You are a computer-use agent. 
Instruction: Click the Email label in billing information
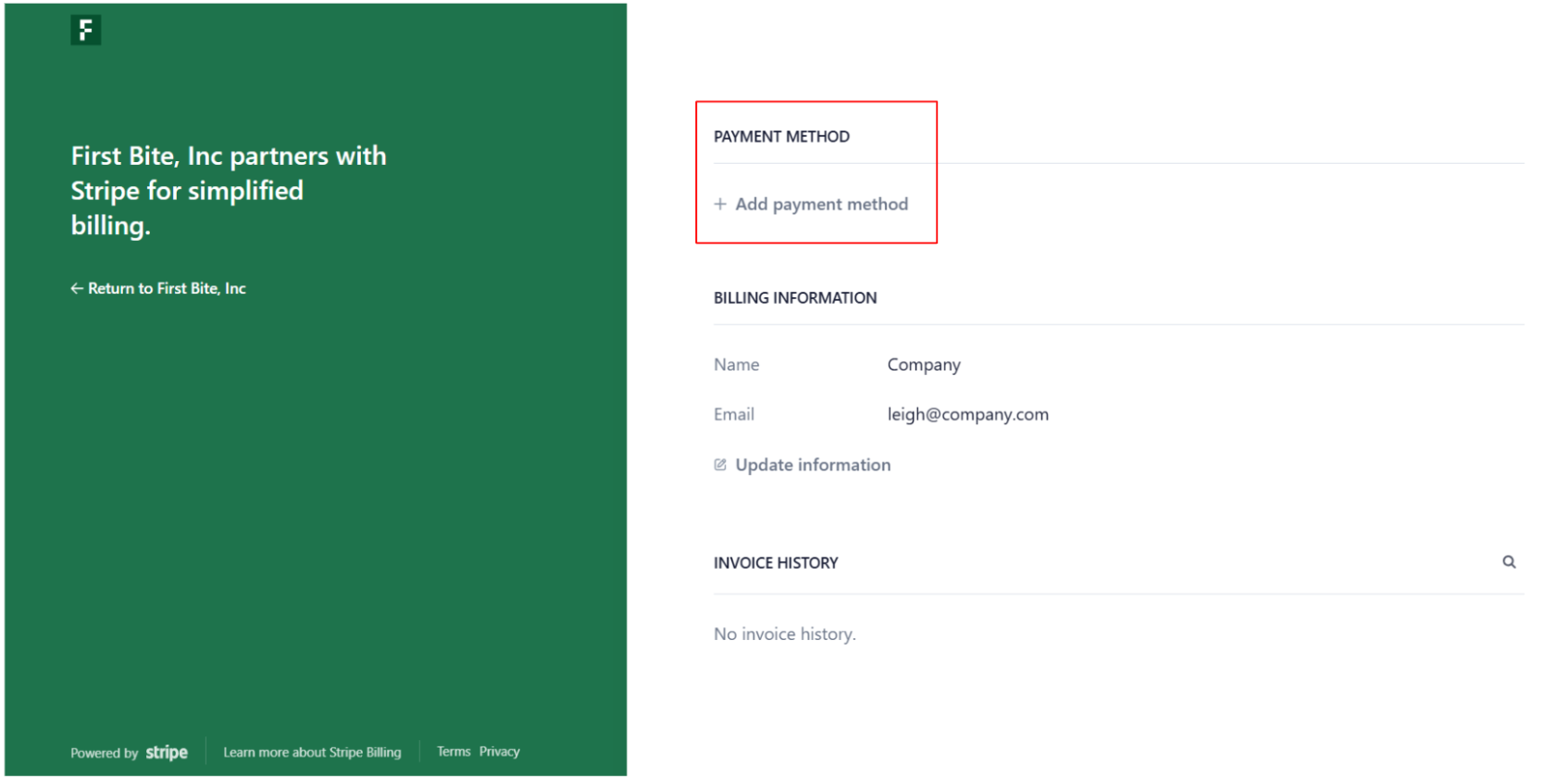pos(734,415)
